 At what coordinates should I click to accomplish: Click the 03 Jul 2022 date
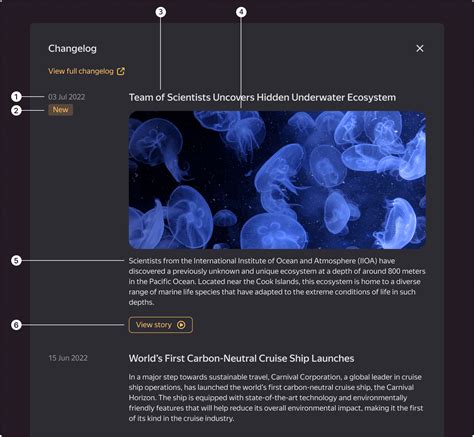coord(67,97)
